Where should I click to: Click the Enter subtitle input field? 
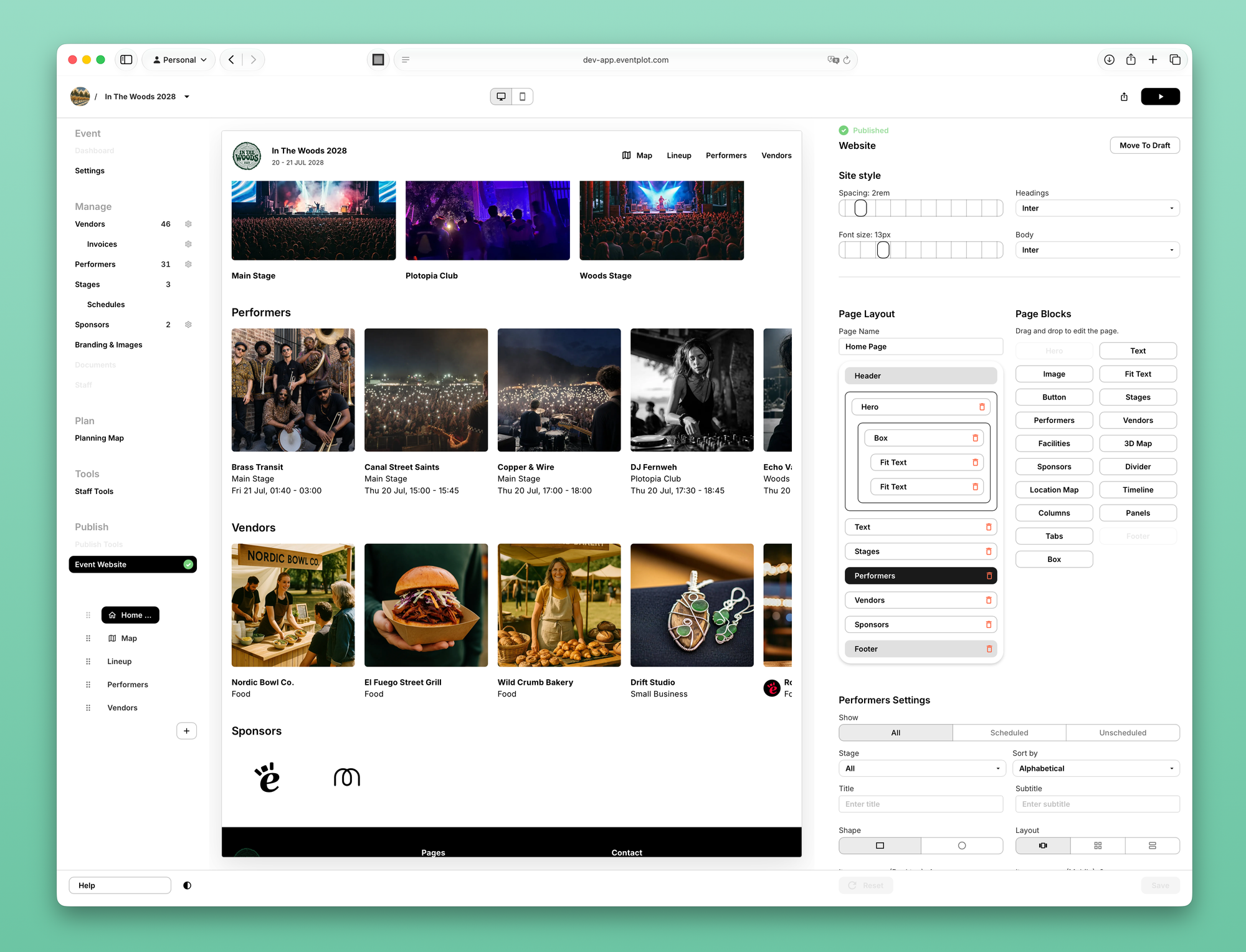pyautogui.click(x=1097, y=804)
